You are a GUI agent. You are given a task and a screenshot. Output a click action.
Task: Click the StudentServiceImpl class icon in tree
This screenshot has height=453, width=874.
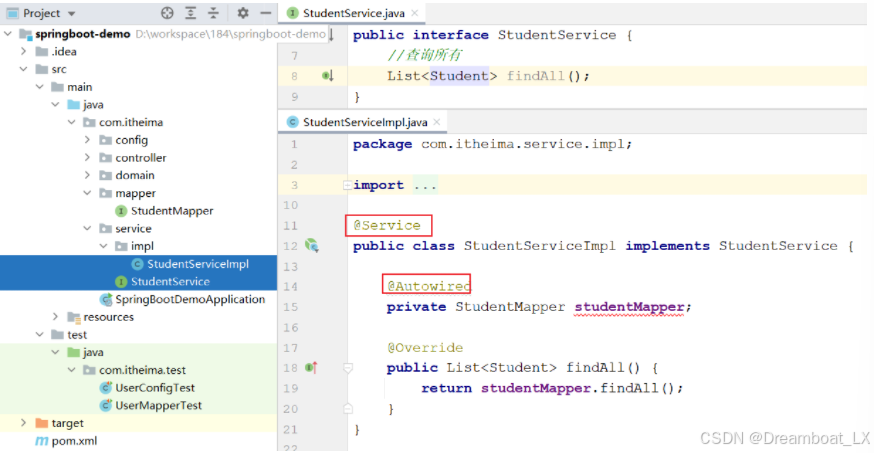tap(137, 264)
